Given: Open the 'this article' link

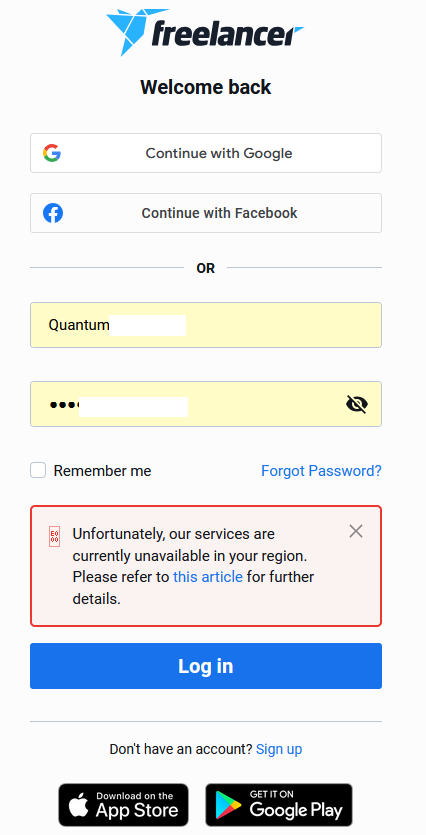Looking at the screenshot, I should 208,577.
